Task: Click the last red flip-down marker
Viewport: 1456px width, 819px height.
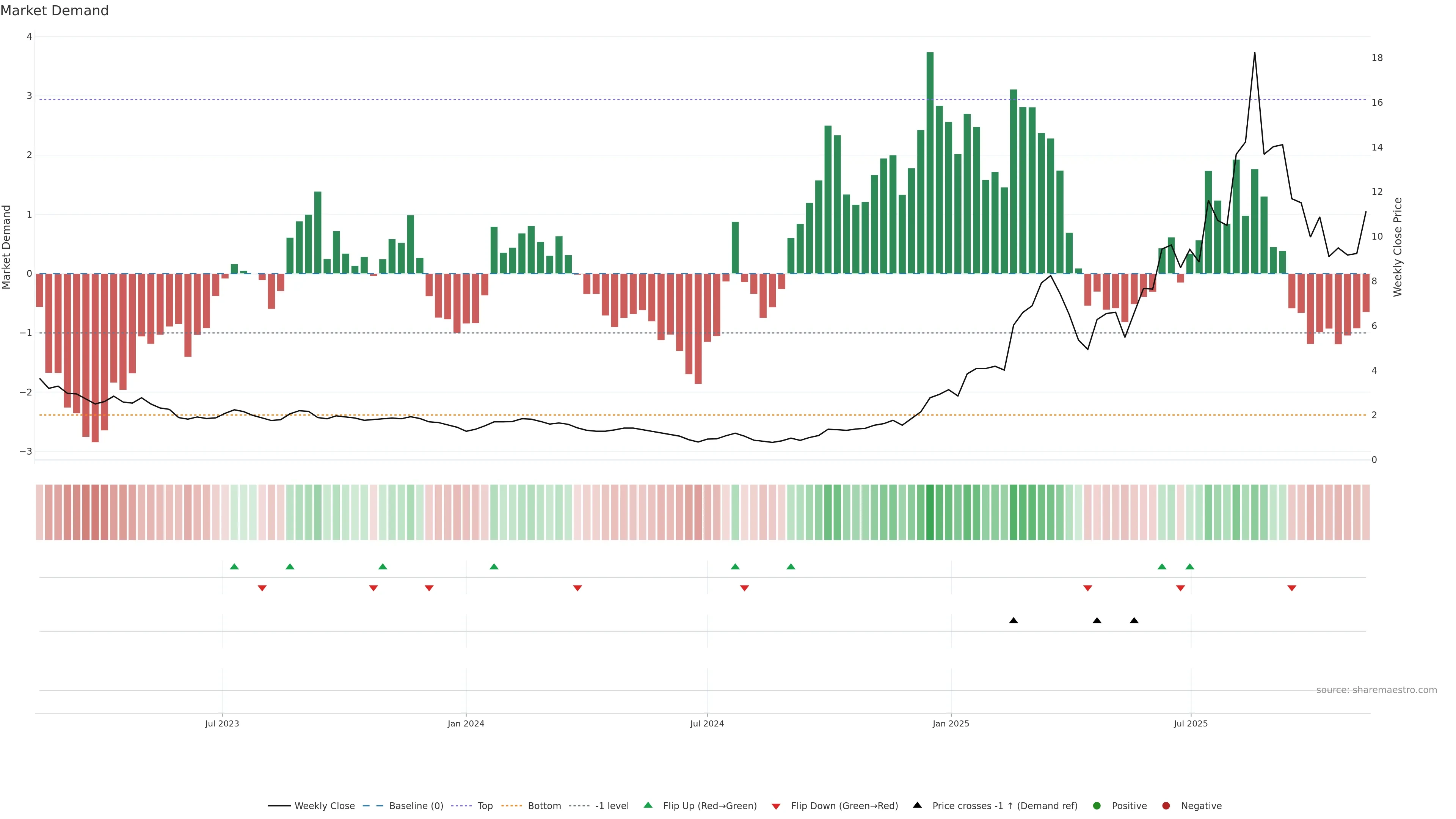Action: tap(1291, 588)
